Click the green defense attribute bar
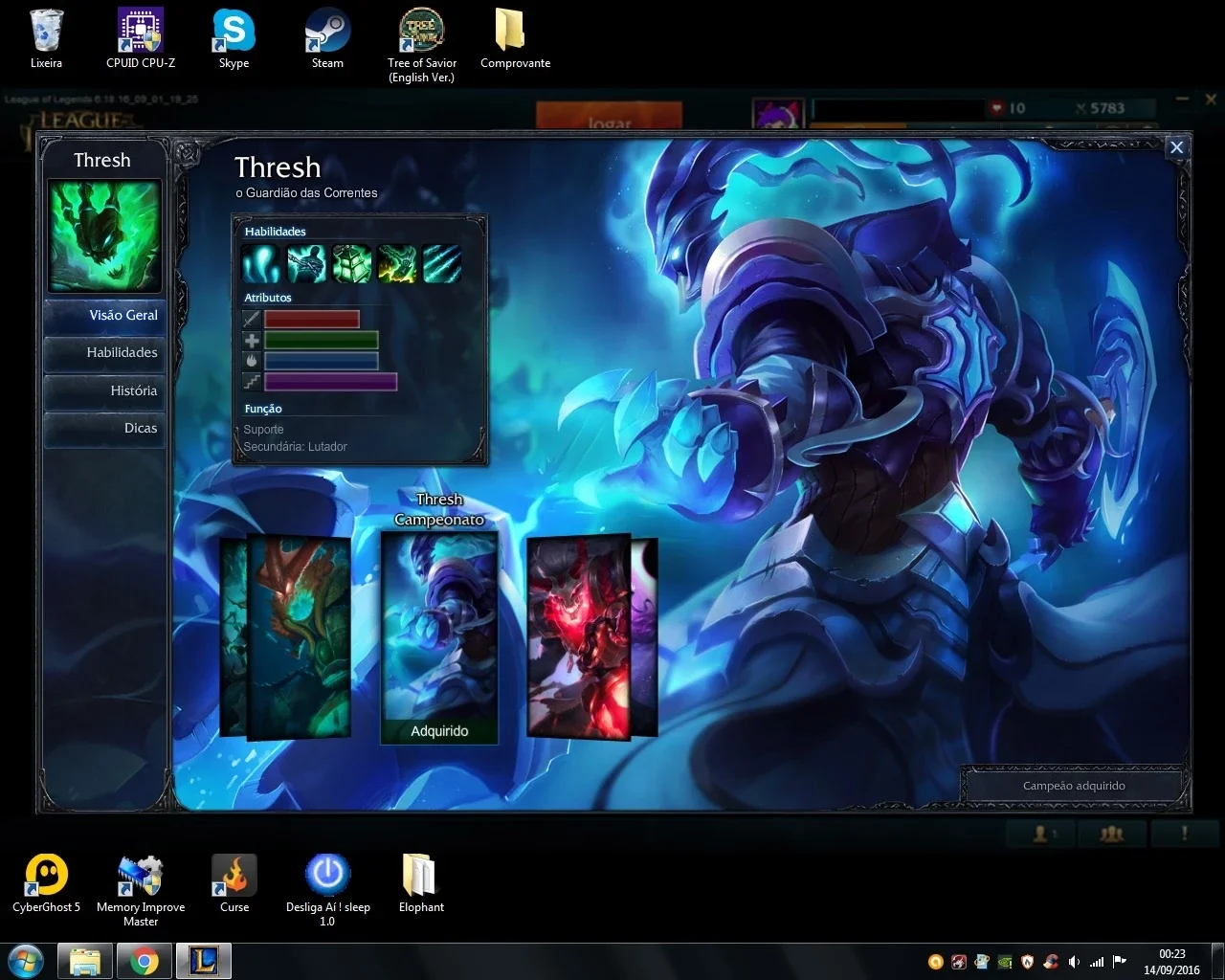This screenshot has height=980, width=1225. point(322,340)
